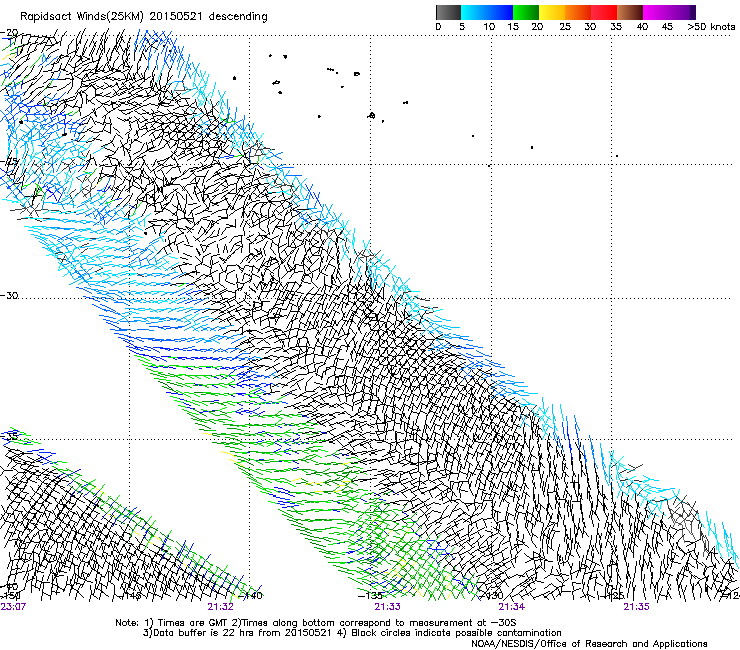Click the time label 21:32
The width and height of the screenshot is (740, 650).
pyautogui.click(x=220, y=606)
